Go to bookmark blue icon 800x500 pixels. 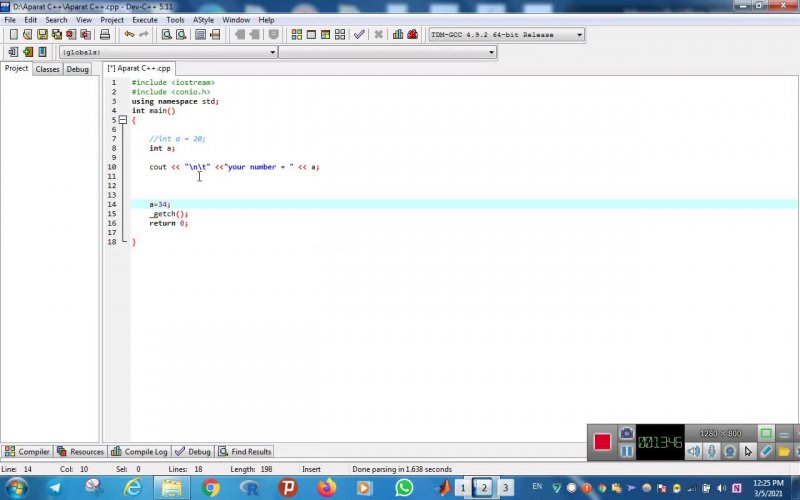(42, 52)
